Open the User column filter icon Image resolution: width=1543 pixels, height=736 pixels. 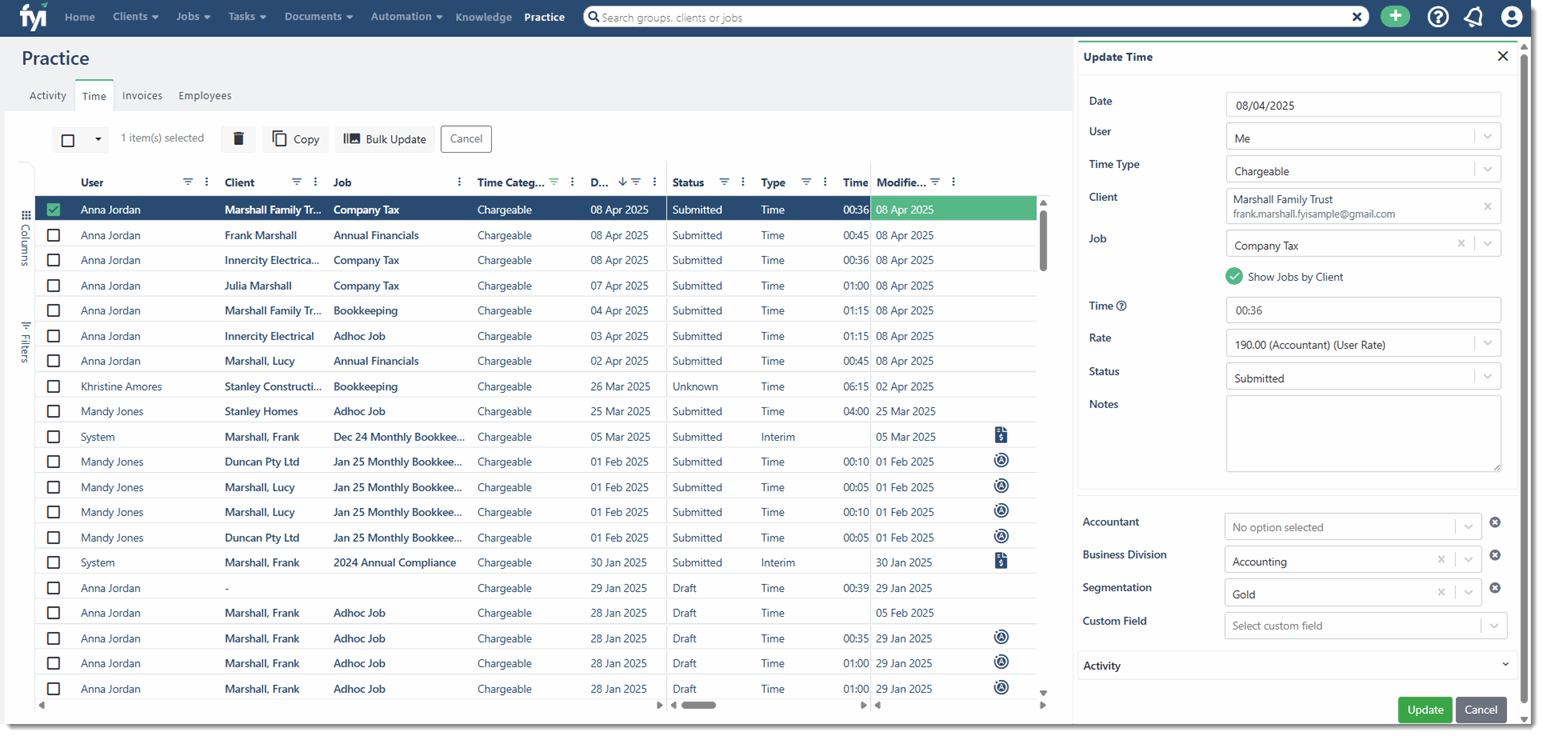[x=188, y=182]
